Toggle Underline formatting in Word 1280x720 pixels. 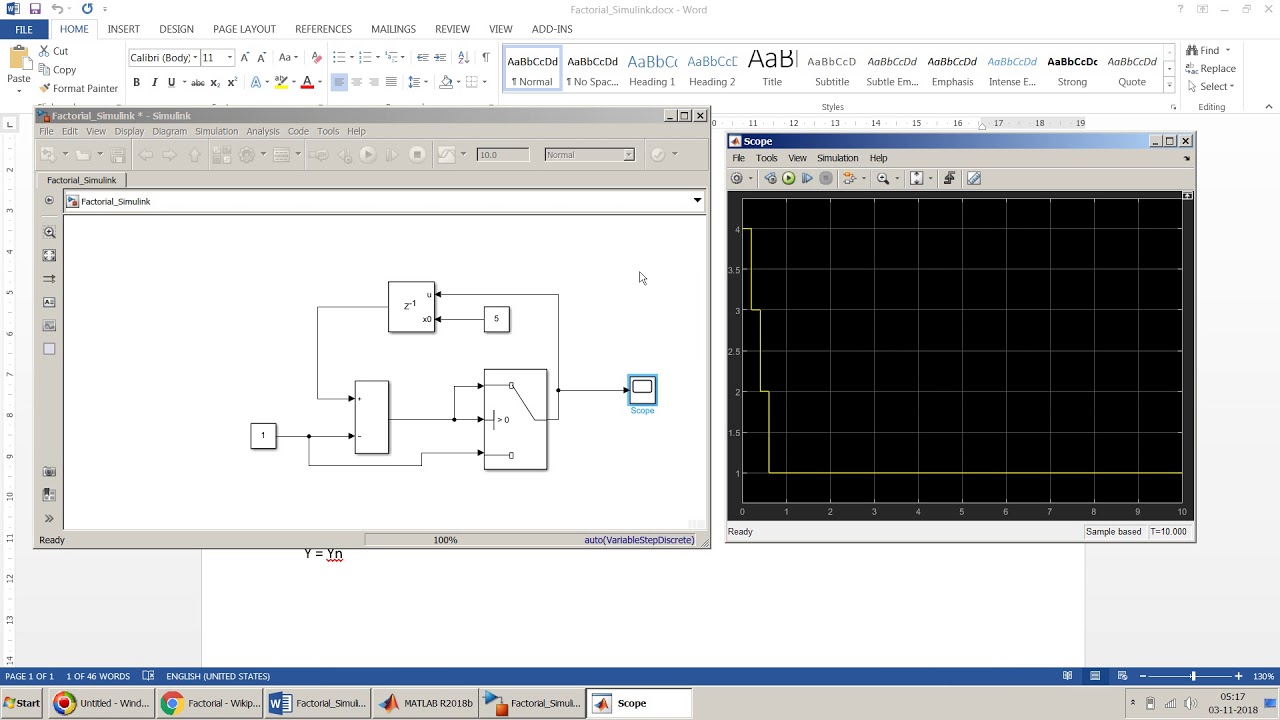[x=171, y=82]
